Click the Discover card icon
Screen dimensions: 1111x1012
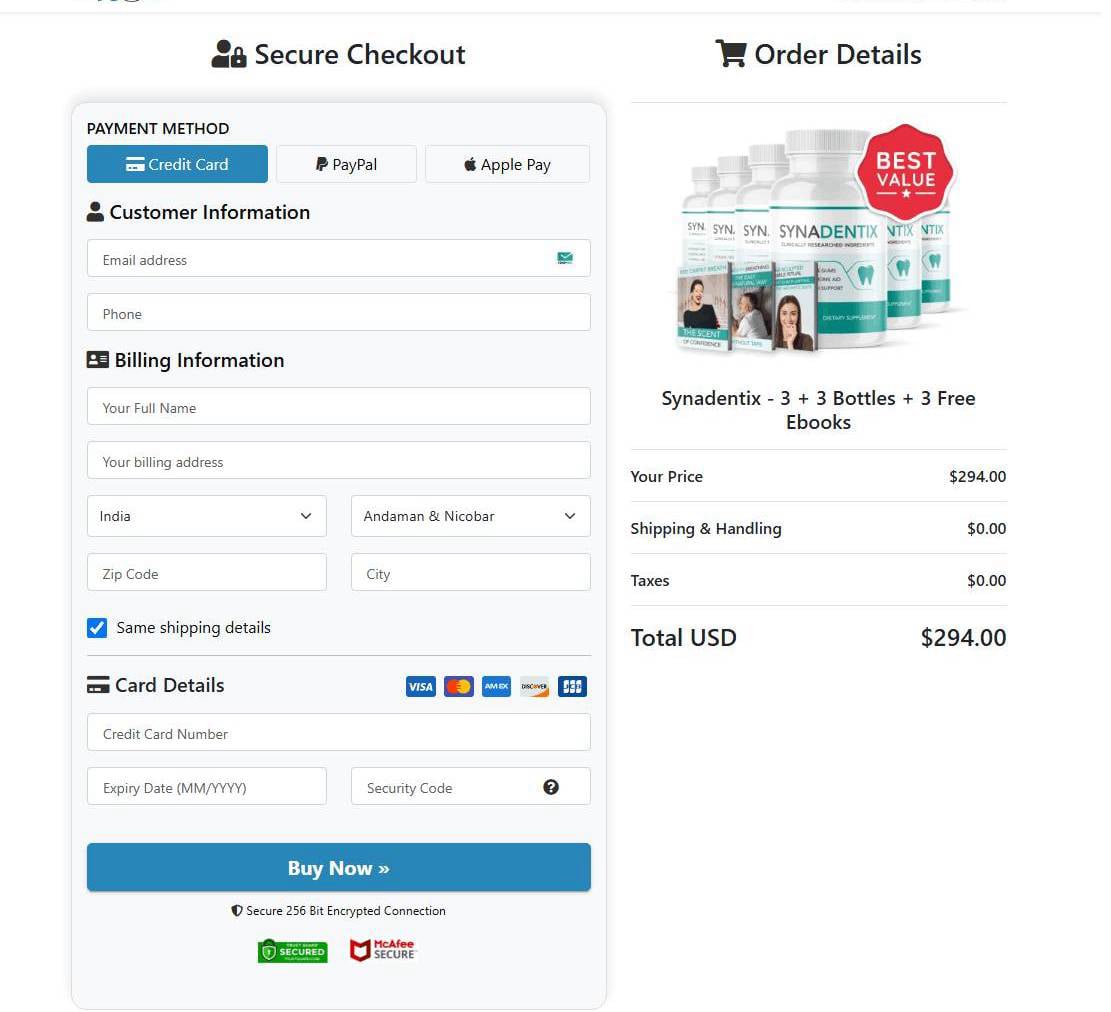tap(534, 686)
